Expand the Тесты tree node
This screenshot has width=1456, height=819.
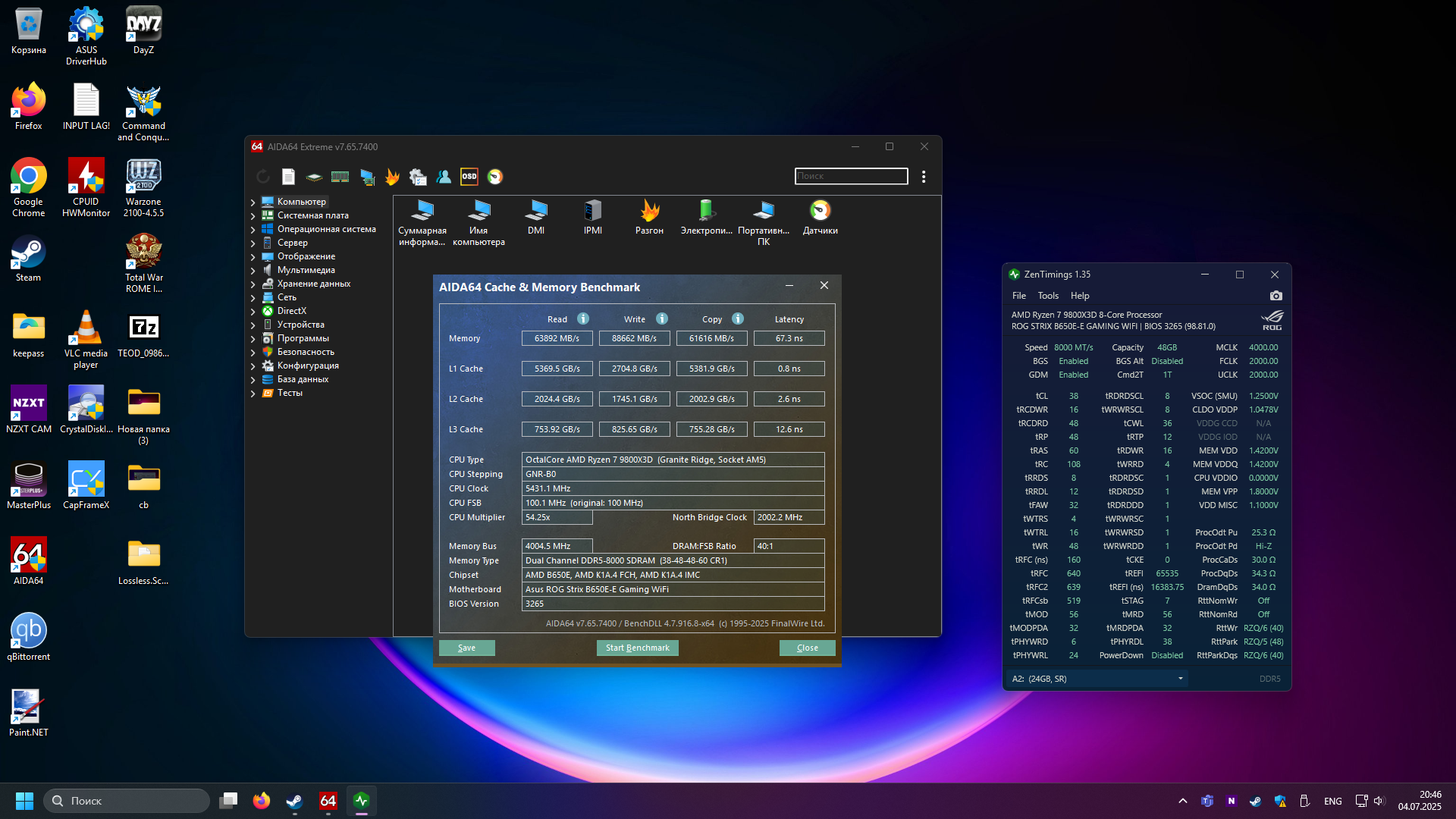[253, 394]
